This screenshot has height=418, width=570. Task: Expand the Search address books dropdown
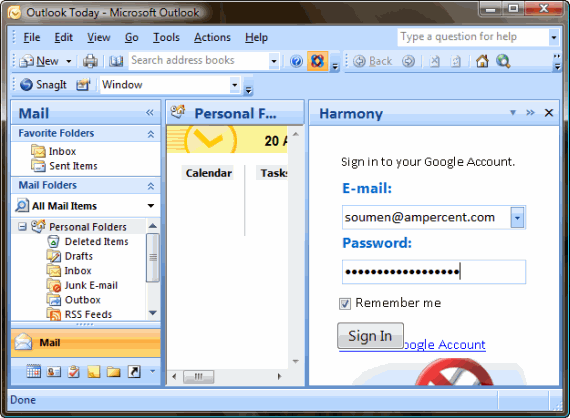274,61
